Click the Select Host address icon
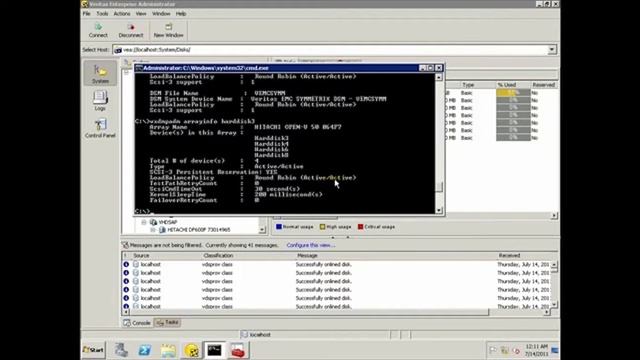The height and width of the screenshot is (360, 640). pos(118,50)
